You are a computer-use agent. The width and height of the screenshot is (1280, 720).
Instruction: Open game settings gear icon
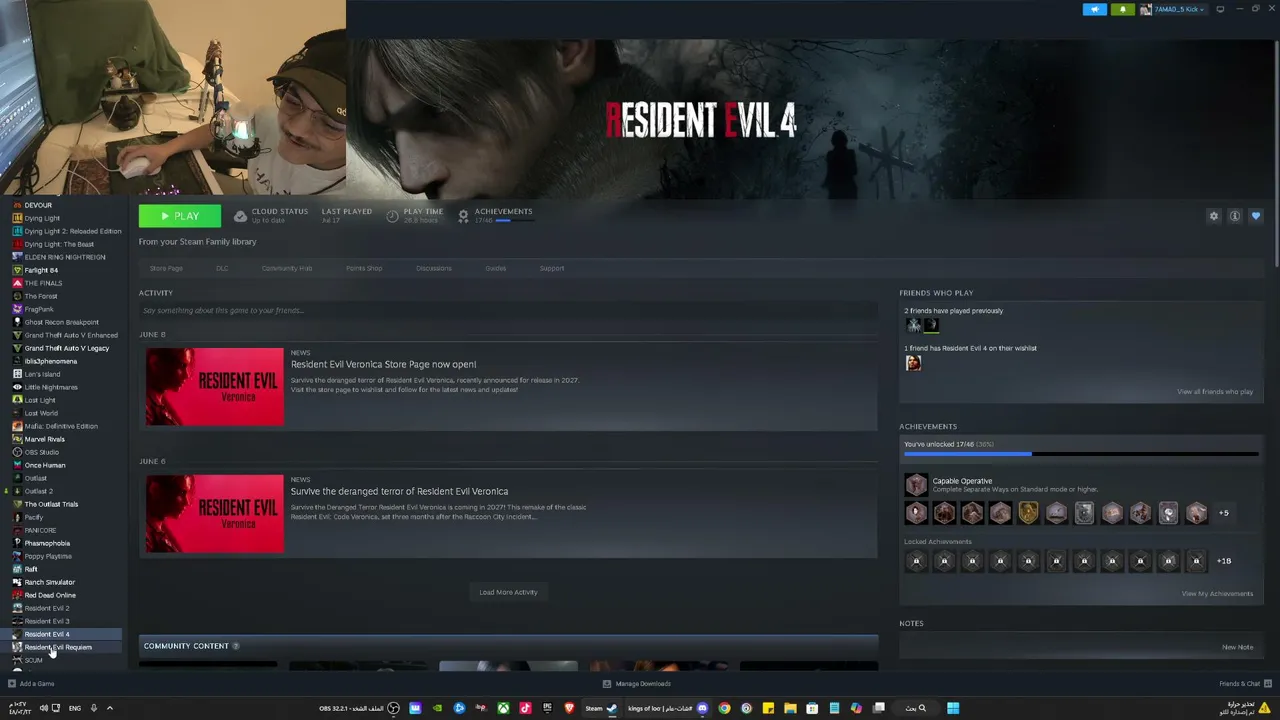tap(1214, 216)
